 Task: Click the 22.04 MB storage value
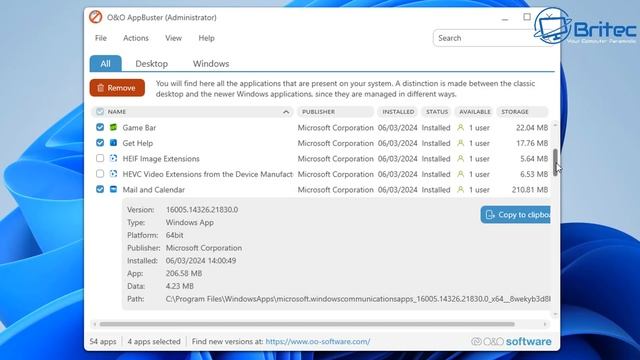(532, 128)
